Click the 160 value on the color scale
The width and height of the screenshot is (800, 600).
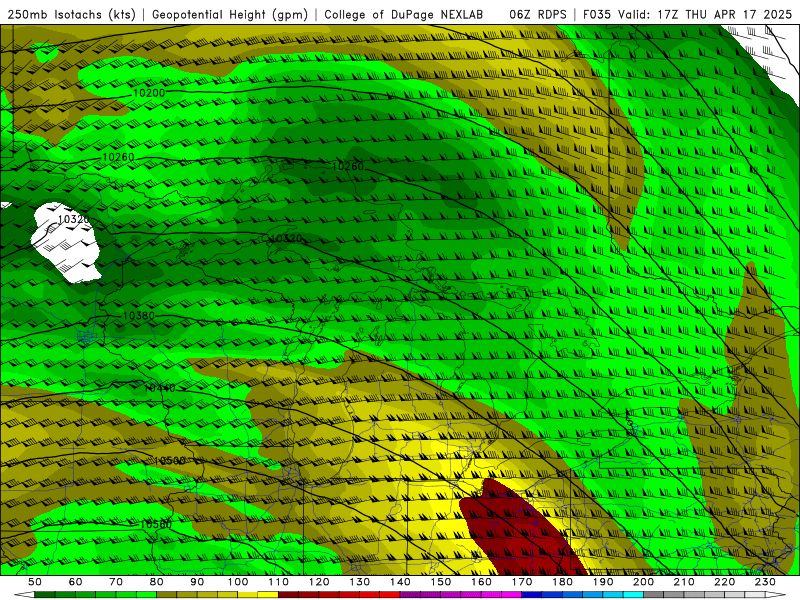(481, 582)
